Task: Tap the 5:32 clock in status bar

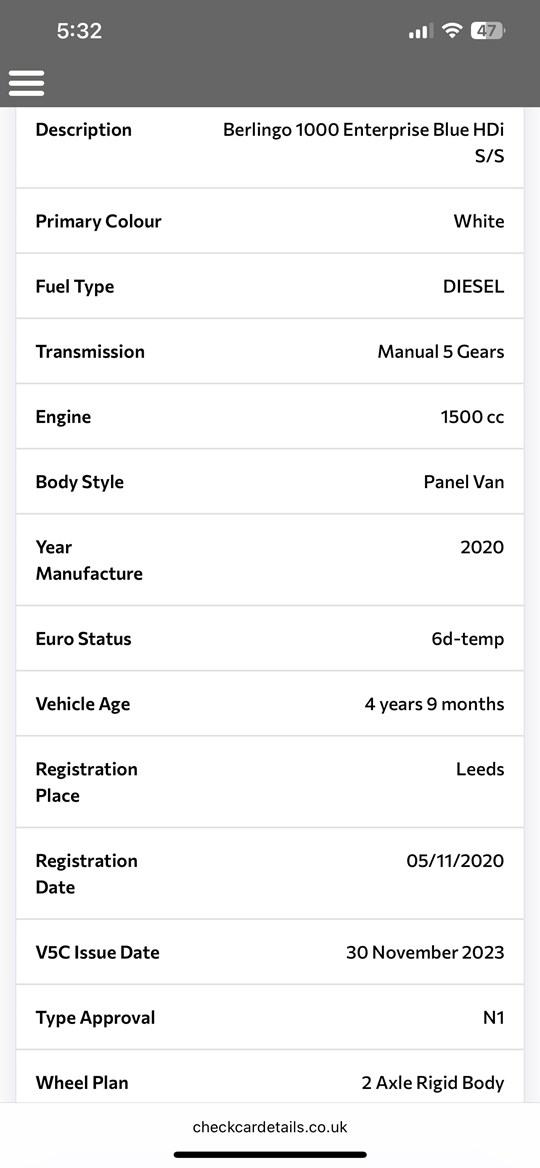Action: (79, 31)
